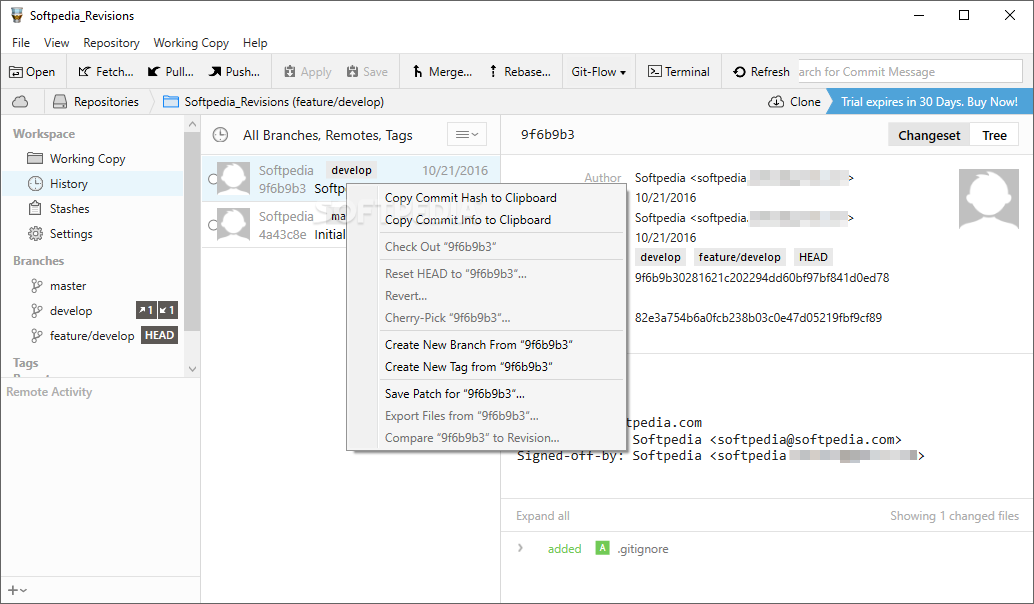
Task: Open the Git-Flow dropdown
Action: [x=598, y=72]
